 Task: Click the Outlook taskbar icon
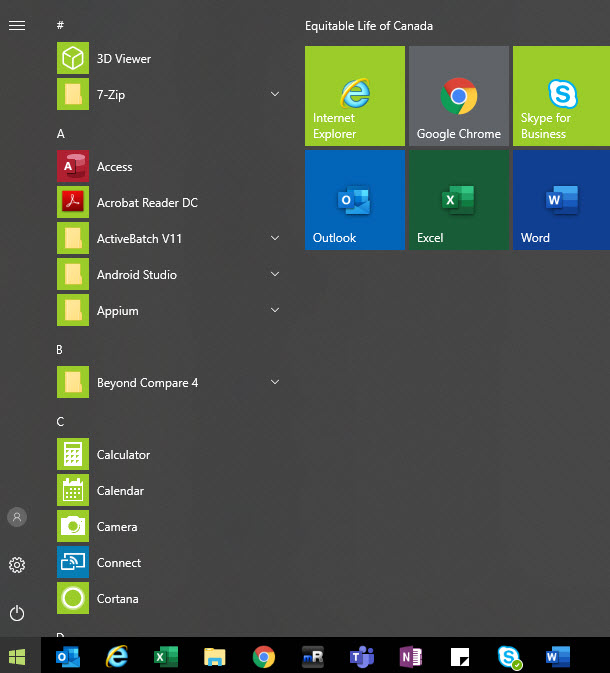(x=68, y=656)
